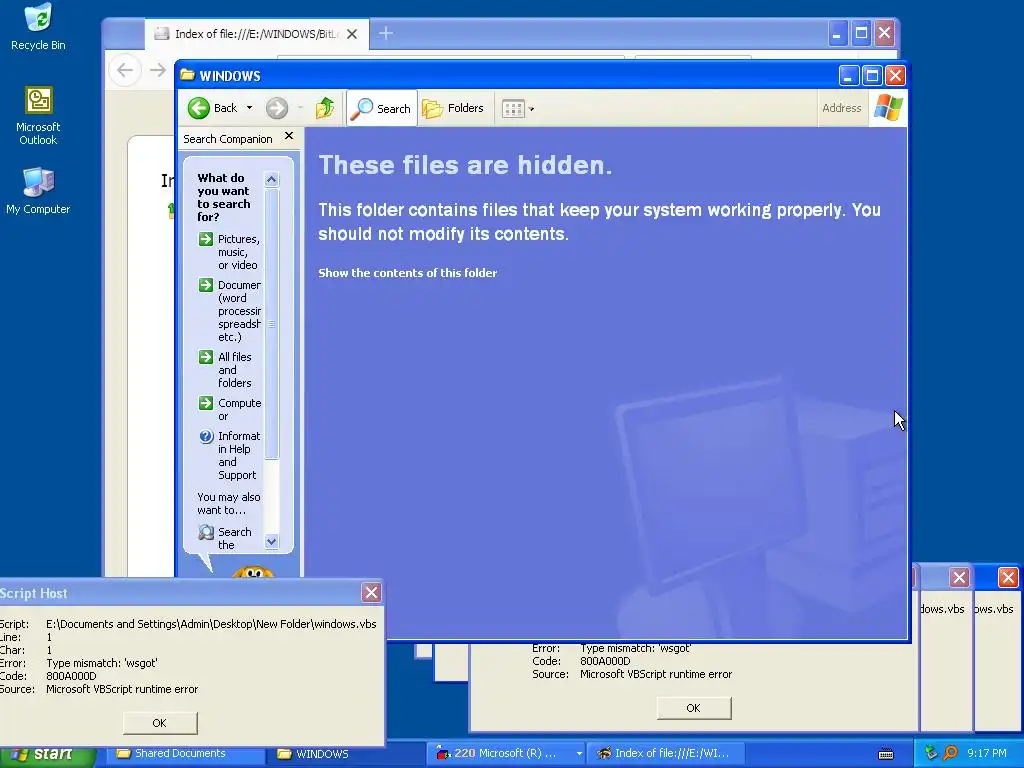The height and width of the screenshot is (768, 1024).
Task: Open Information in Help and Support
Action: tap(229, 455)
